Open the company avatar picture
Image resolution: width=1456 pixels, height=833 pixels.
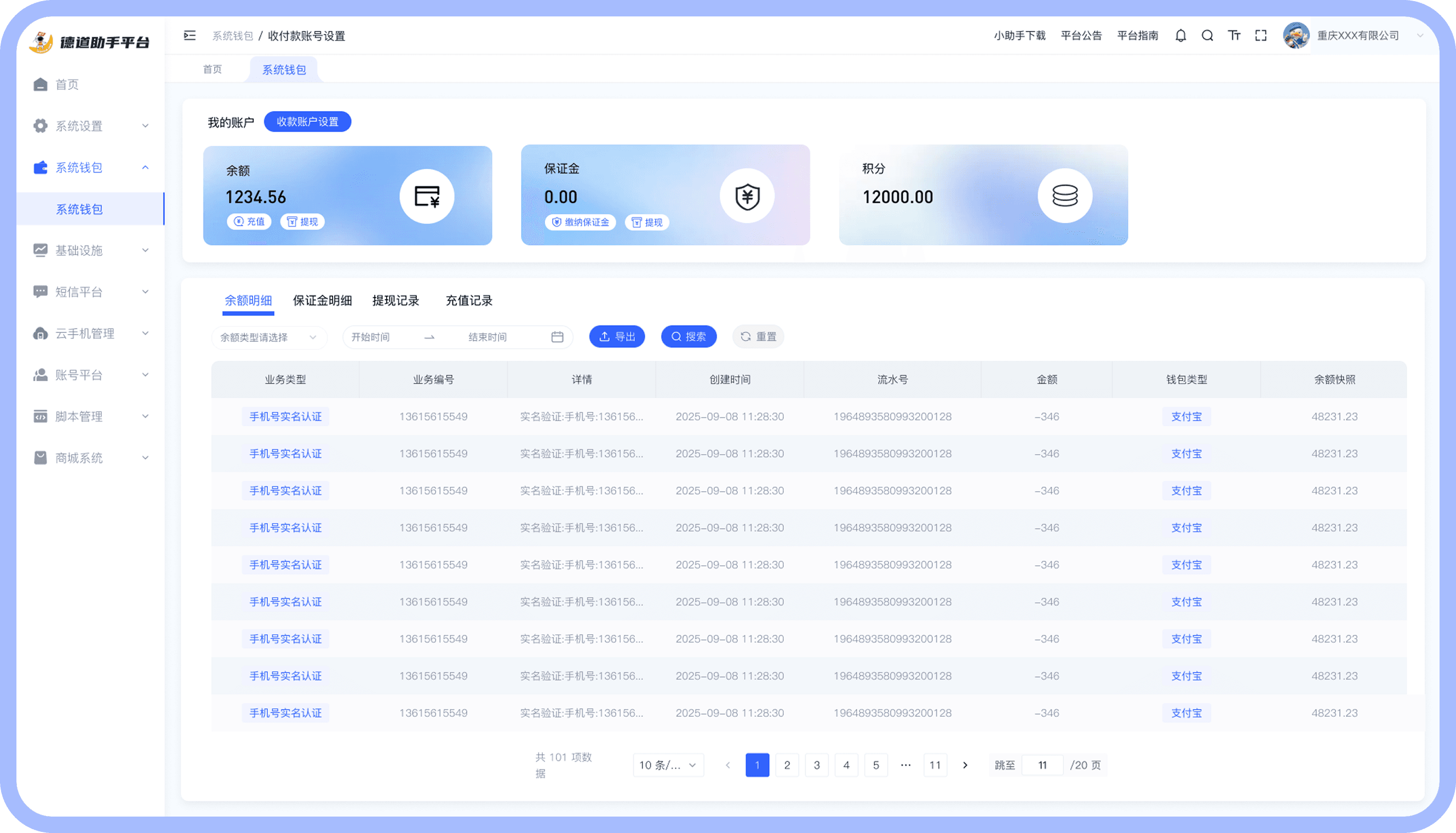(1296, 36)
